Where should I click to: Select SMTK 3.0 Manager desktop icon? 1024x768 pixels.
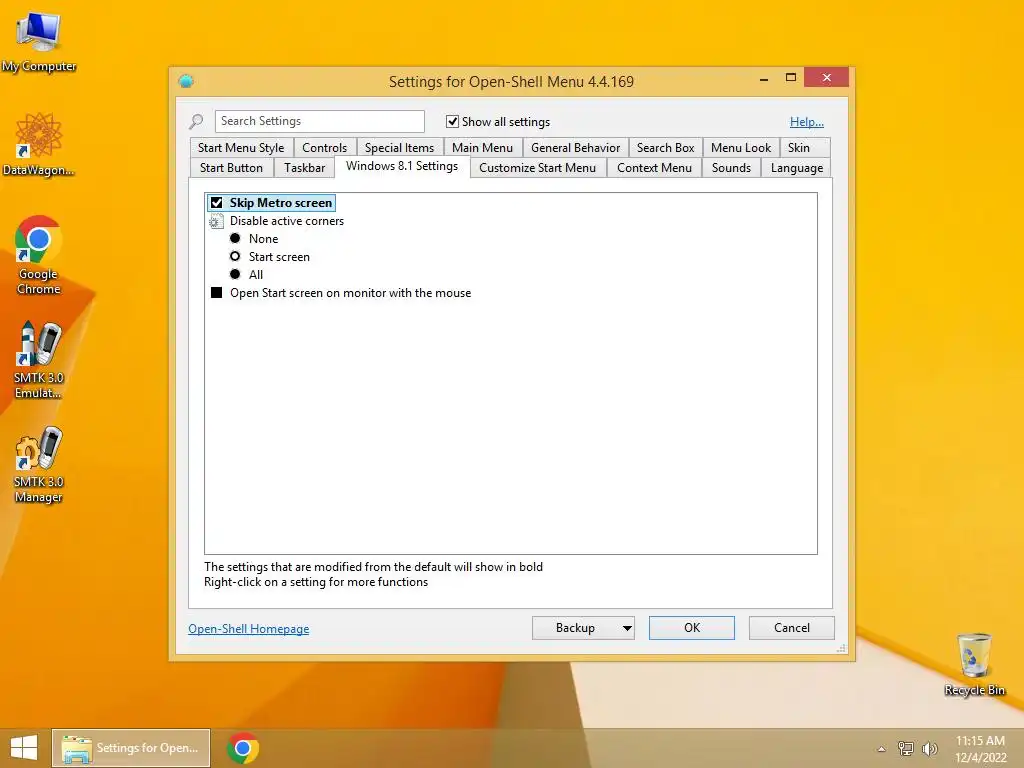tap(39, 464)
